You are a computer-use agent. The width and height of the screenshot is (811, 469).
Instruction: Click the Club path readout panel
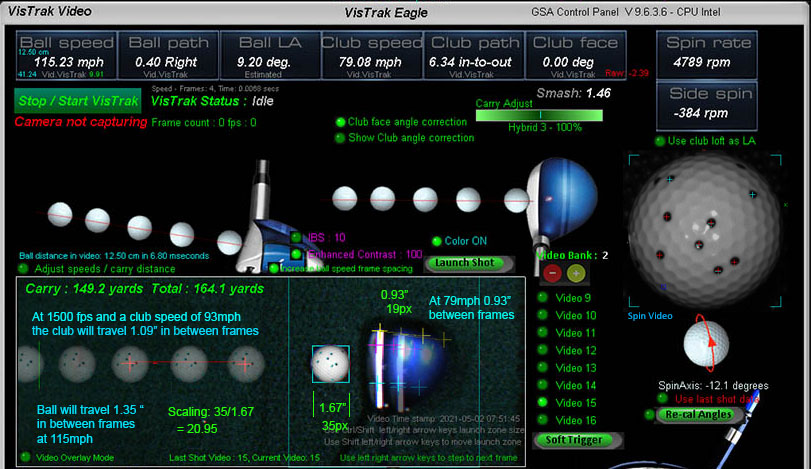(x=474, y=55)
